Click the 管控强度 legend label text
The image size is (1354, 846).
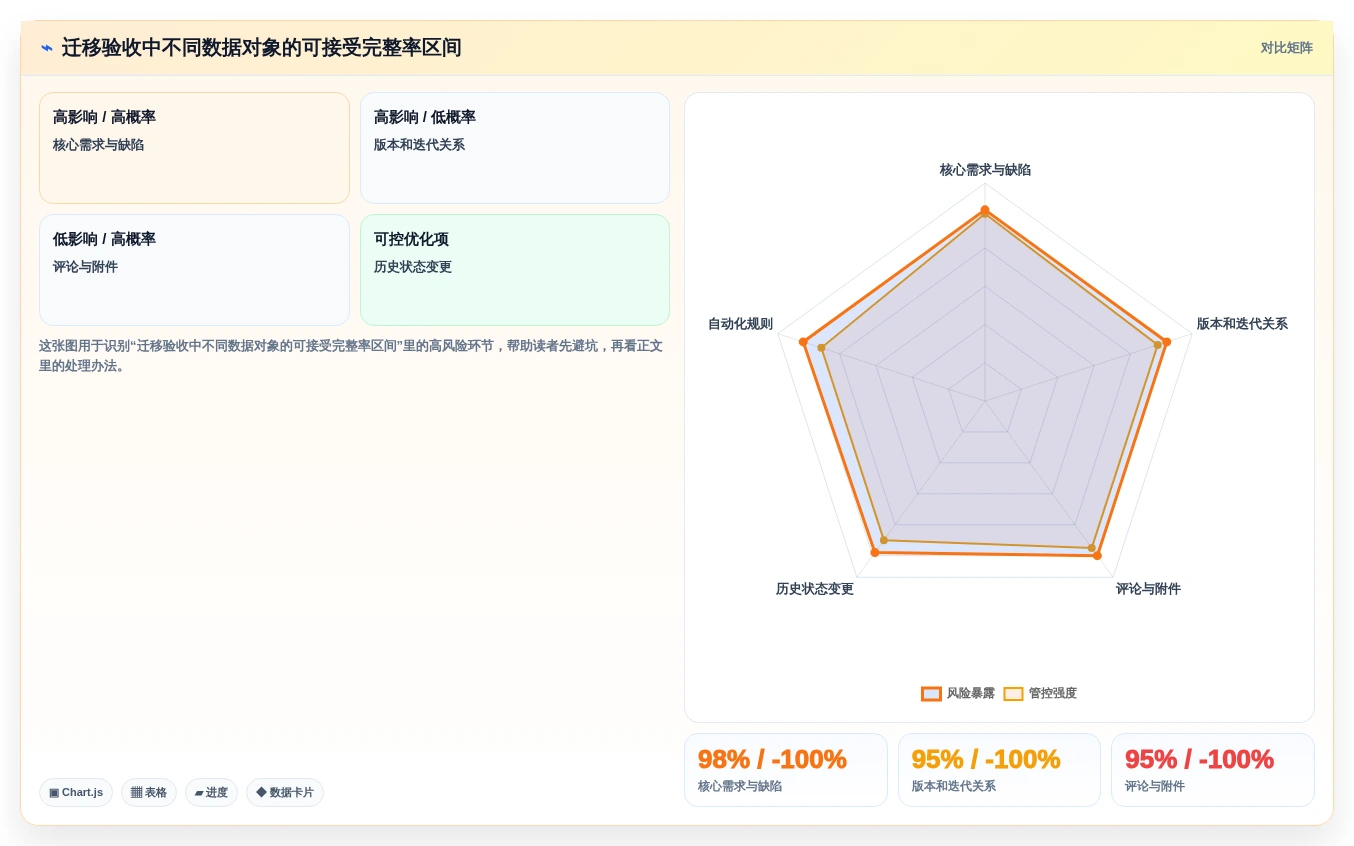[x=1052, y=693]
